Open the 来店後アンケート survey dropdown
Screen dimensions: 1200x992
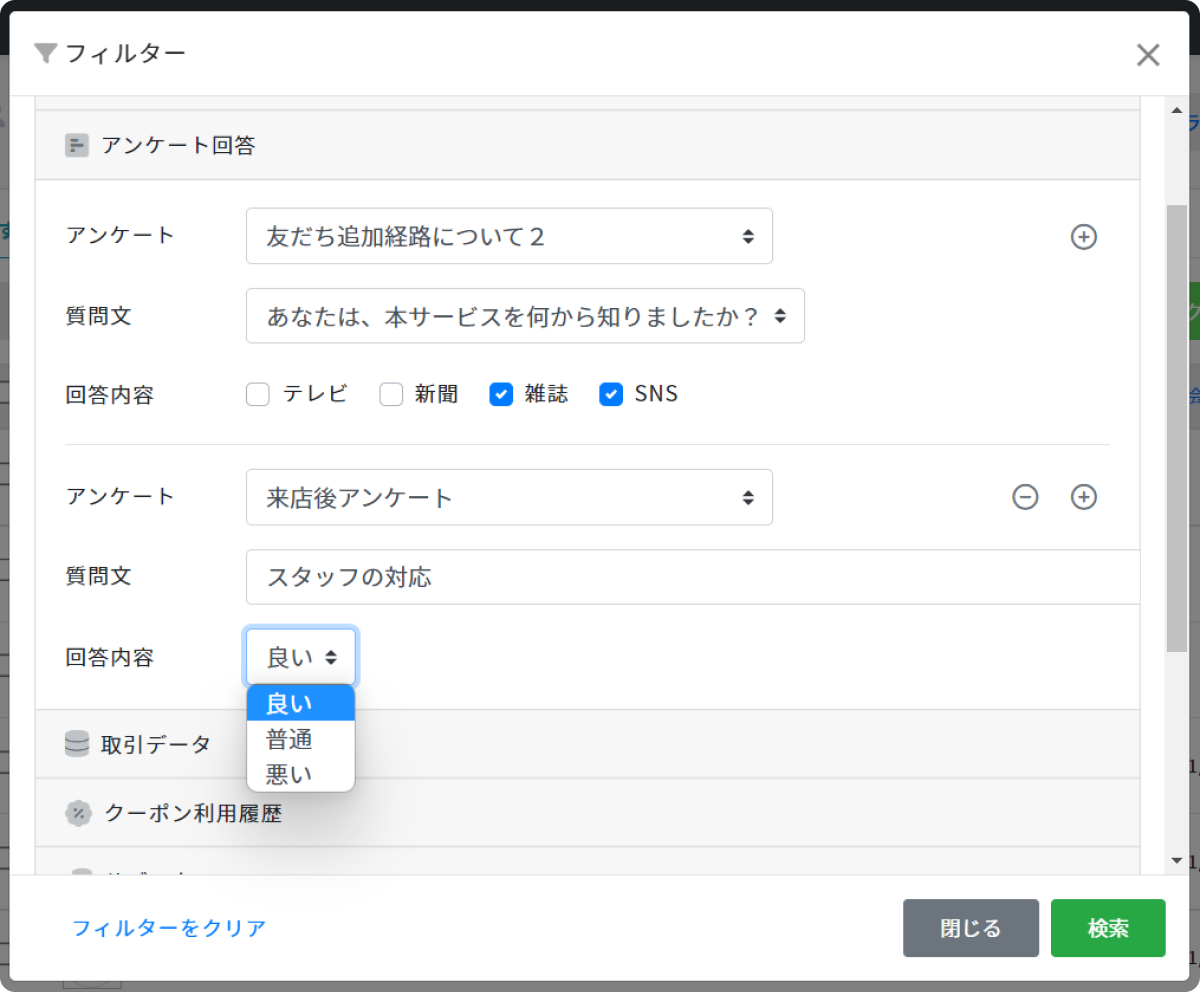509,497
